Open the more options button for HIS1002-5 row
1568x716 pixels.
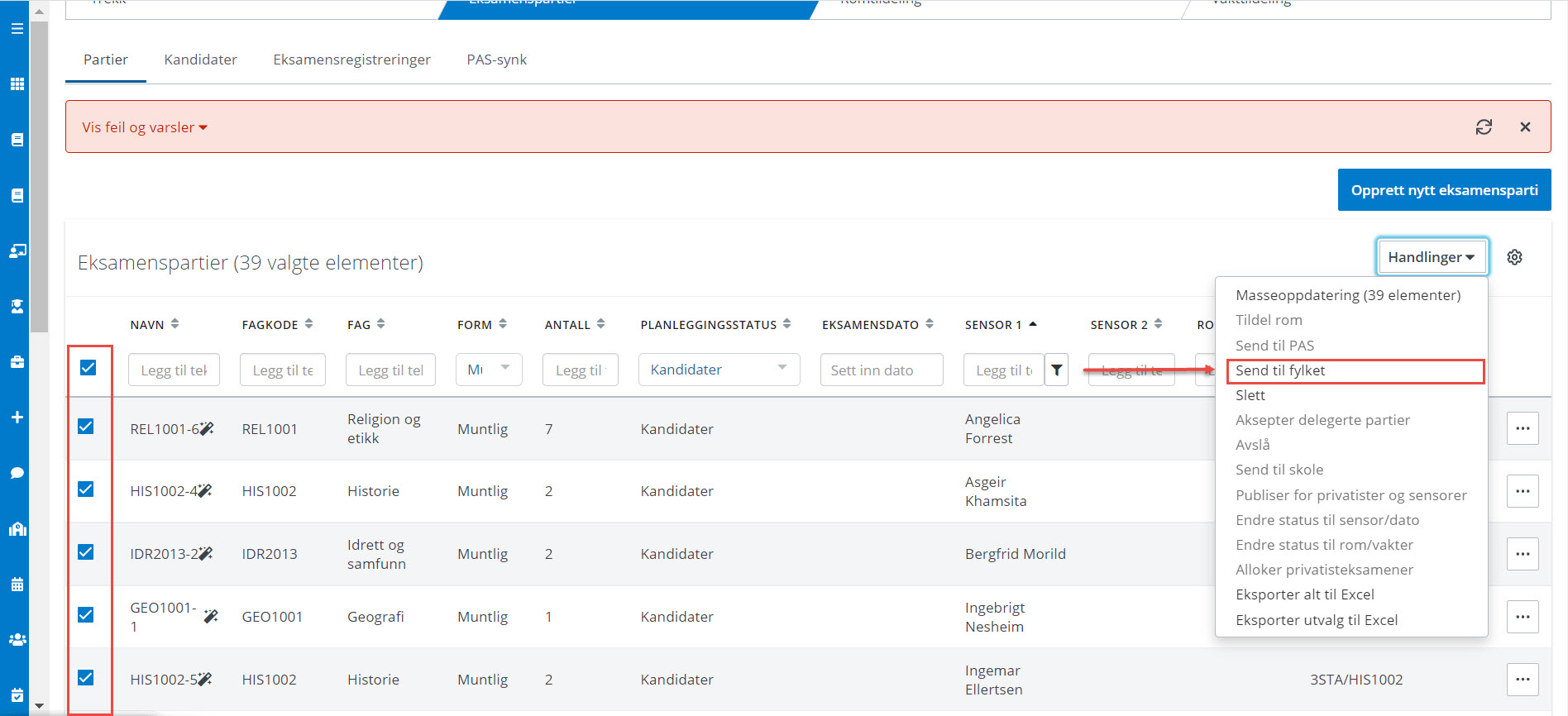click(x=1523, y=680)
